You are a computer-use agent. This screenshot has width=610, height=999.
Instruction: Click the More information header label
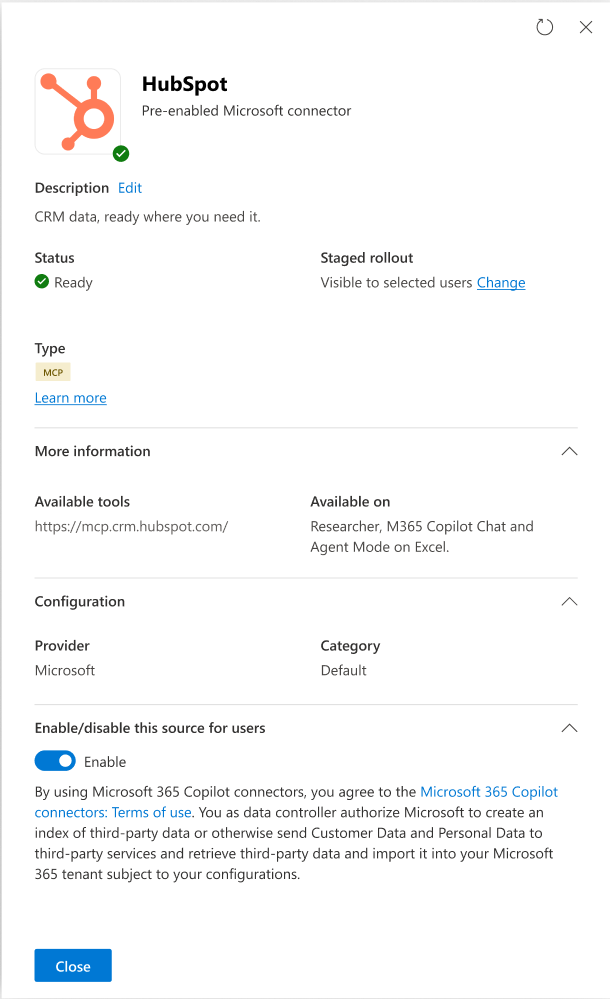(x=92, y=451)
